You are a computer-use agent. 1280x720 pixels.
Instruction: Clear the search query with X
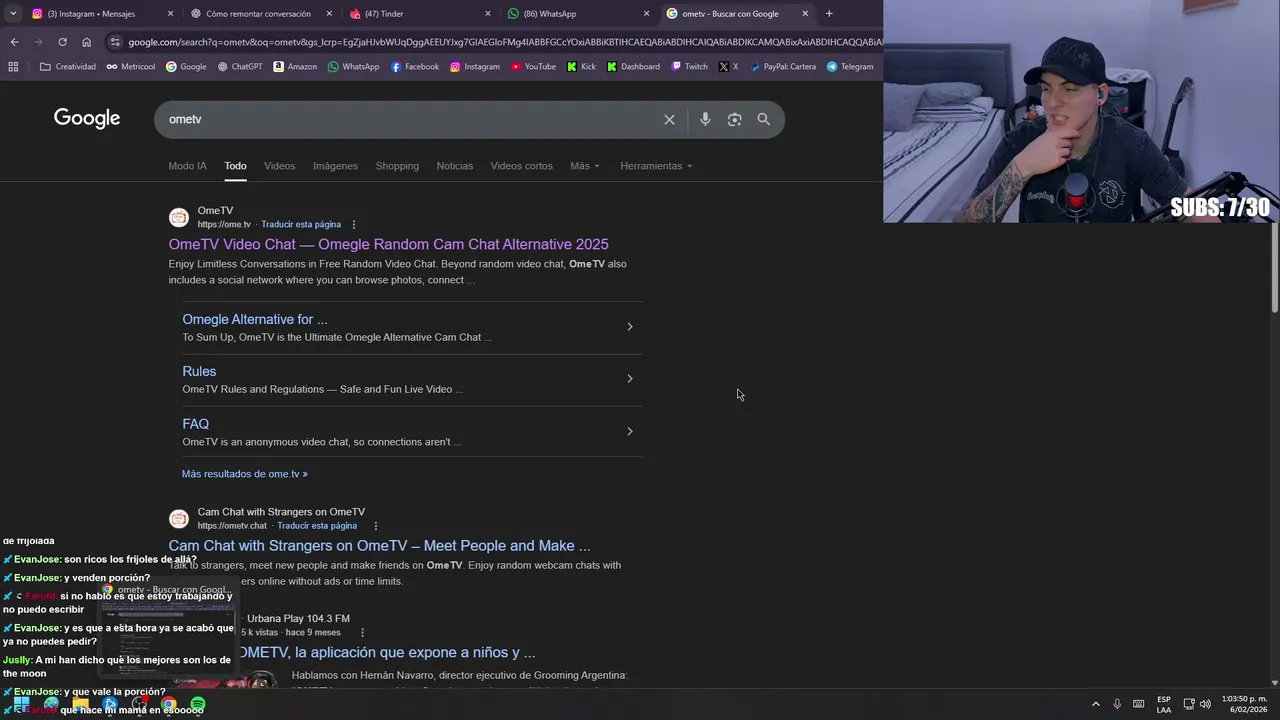(669, 119)
